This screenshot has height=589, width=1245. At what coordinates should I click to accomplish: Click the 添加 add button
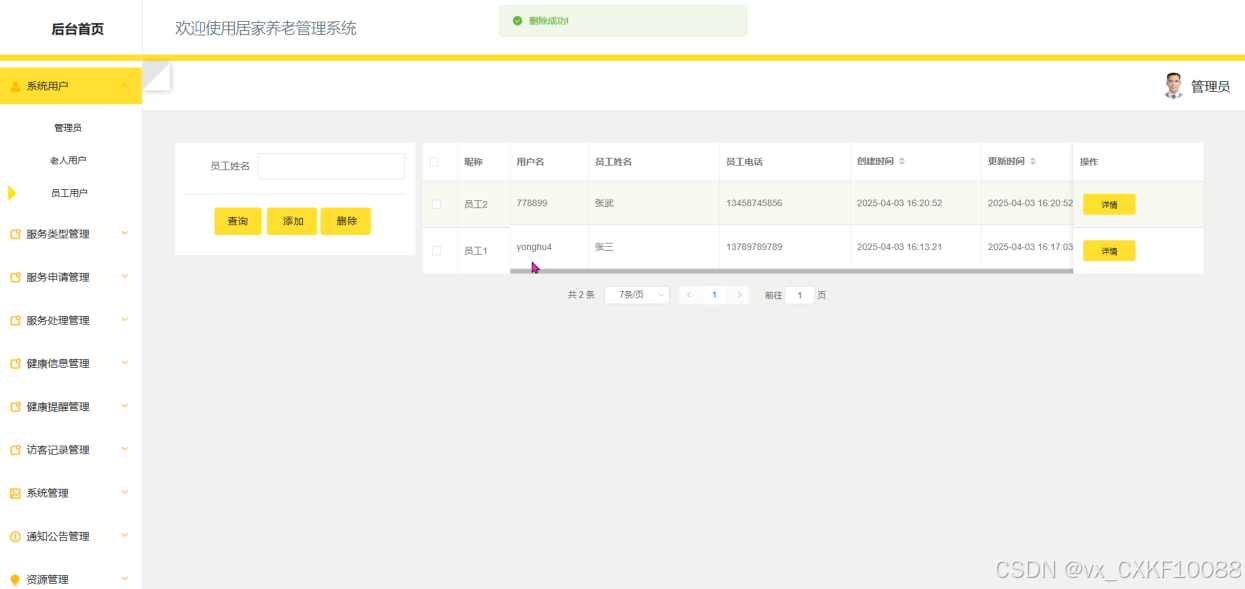(x=292, y=221)
